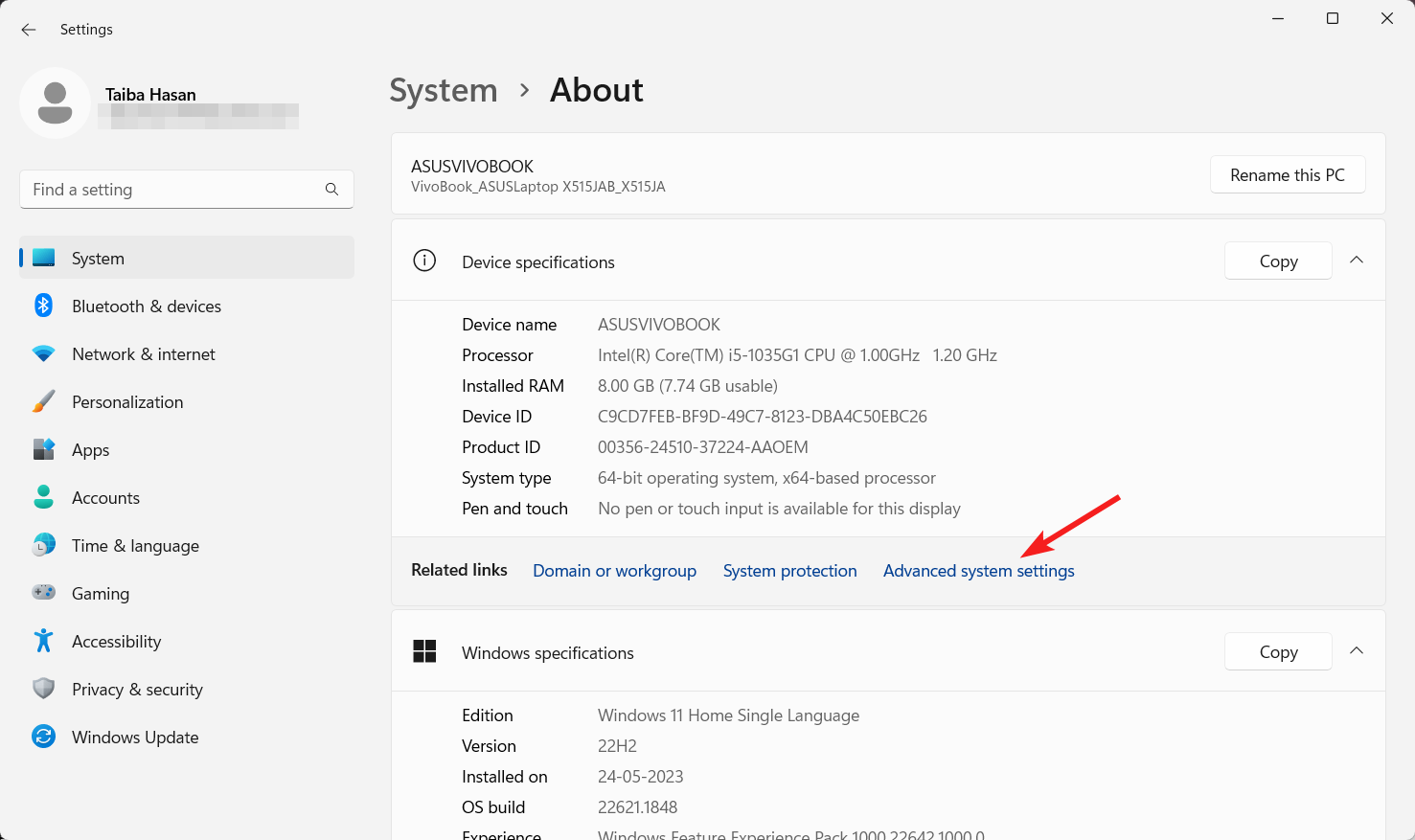Open Windows Update label in sidebar

pos(135,738)
